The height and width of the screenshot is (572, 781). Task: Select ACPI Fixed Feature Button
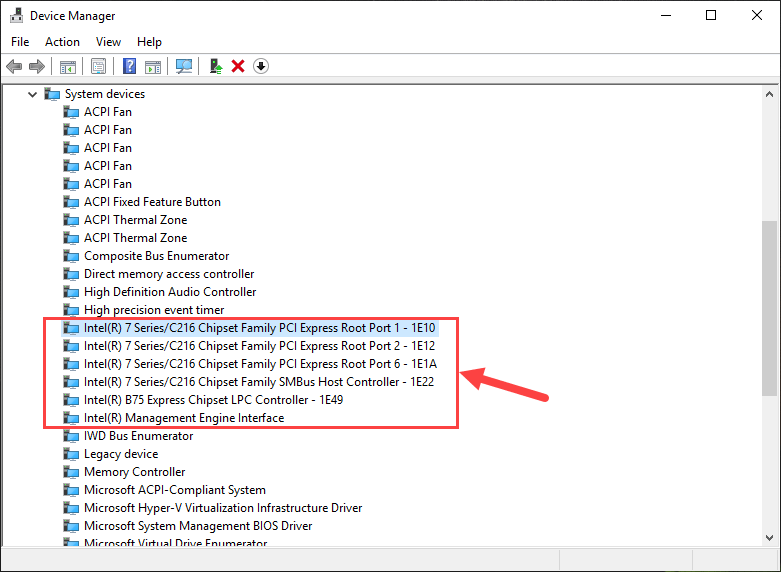tap(152, 202)
